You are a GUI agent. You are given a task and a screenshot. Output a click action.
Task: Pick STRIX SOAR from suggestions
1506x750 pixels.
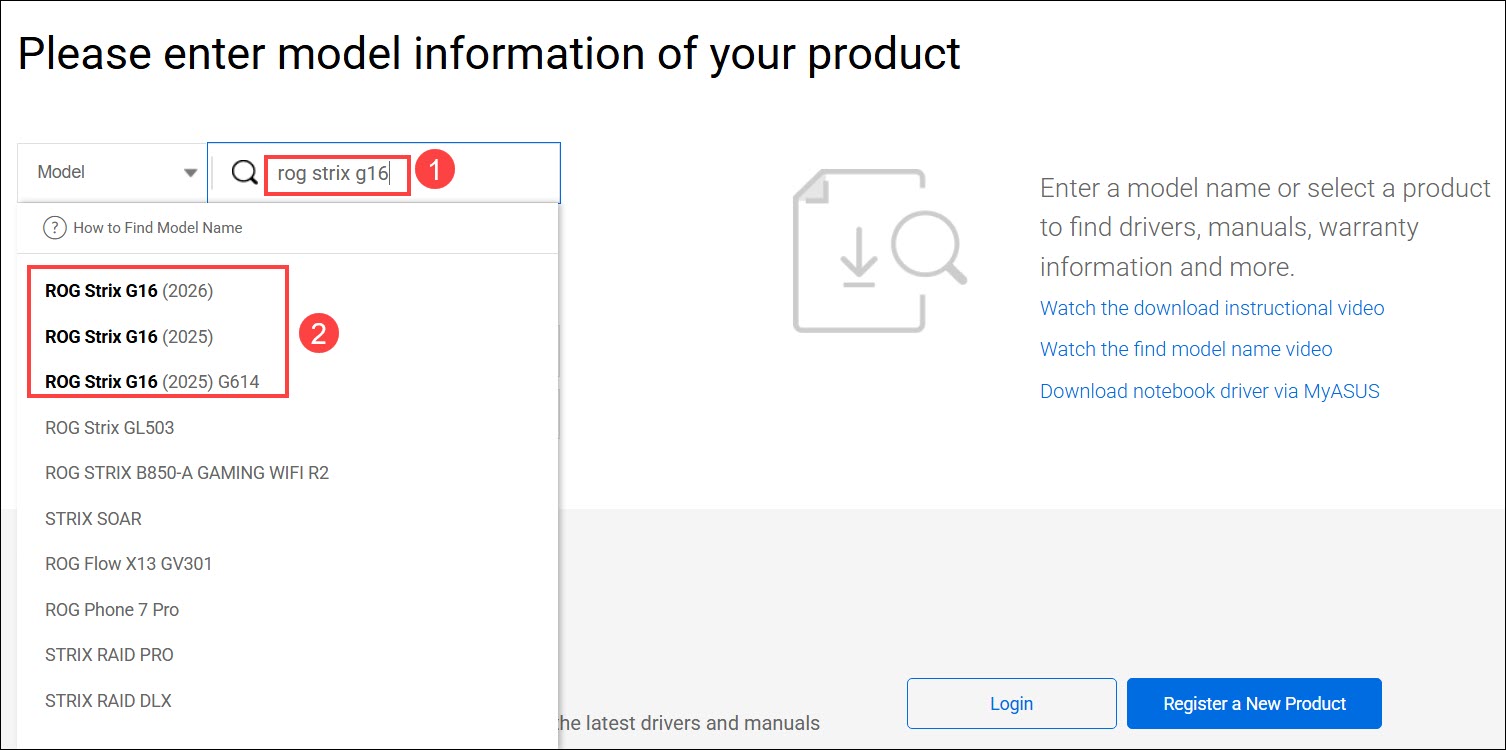click(93, 519)
